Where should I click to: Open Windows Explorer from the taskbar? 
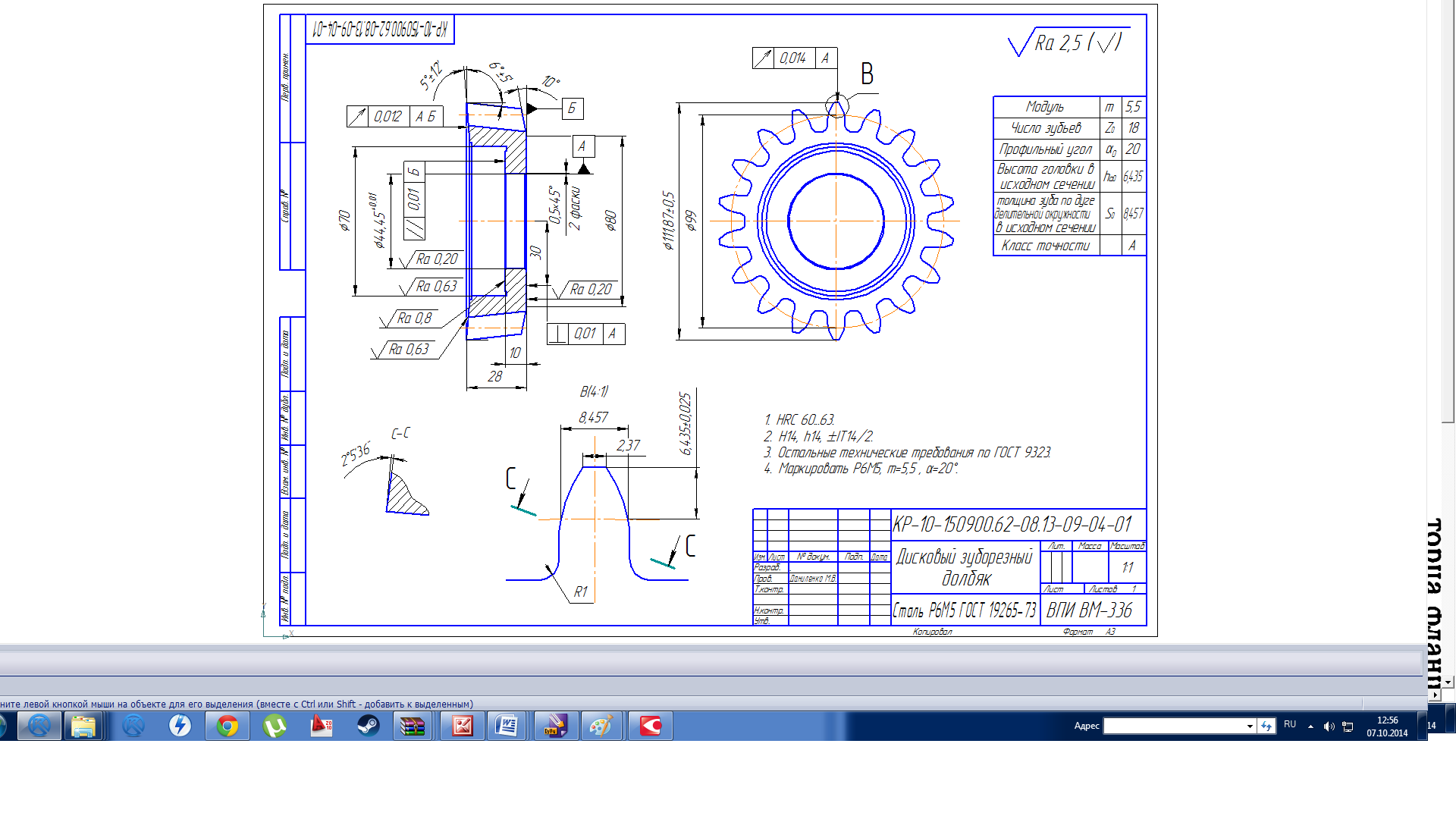(x=83, y=726)
